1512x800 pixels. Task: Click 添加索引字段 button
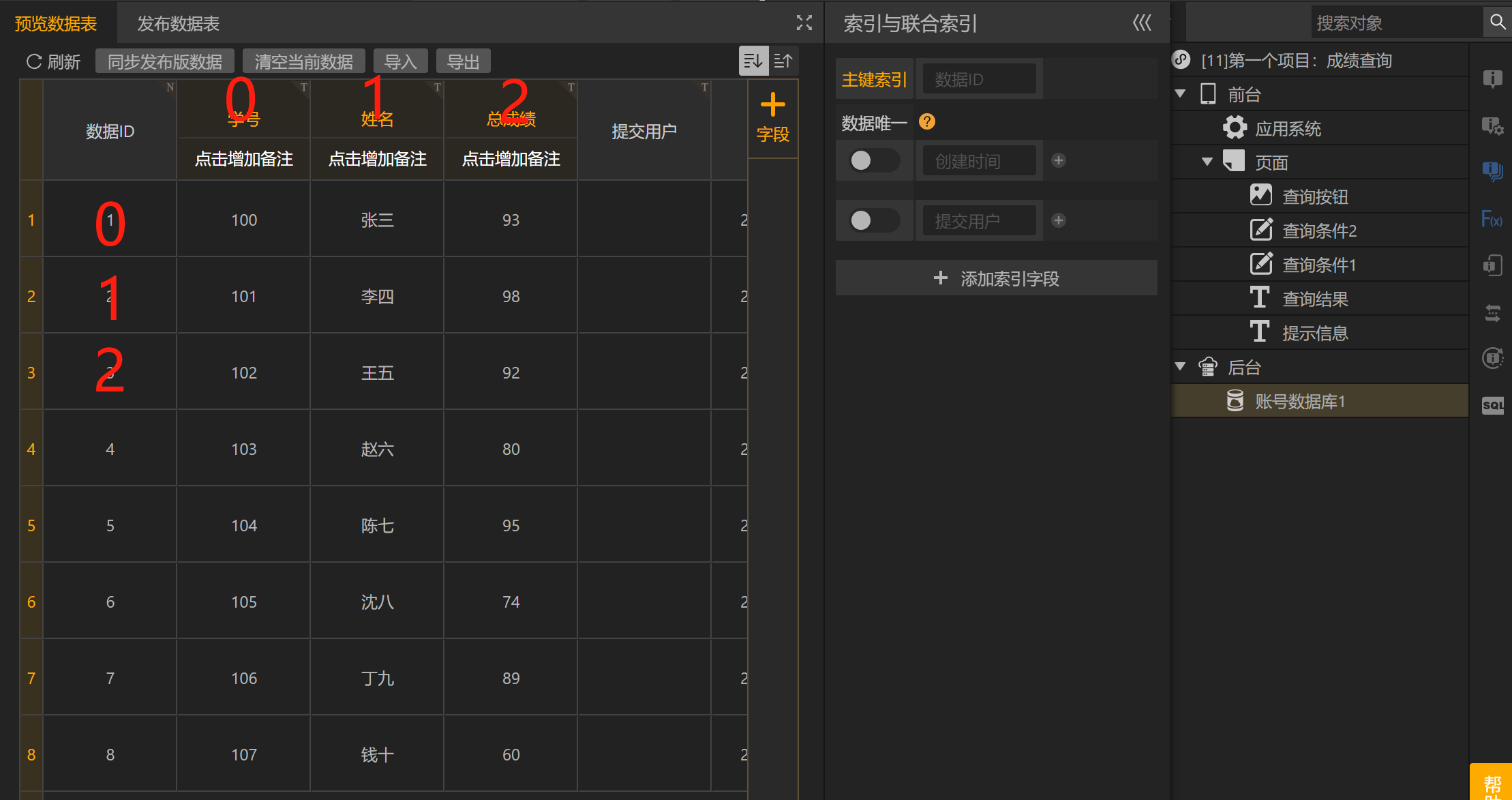coord(996,278)
